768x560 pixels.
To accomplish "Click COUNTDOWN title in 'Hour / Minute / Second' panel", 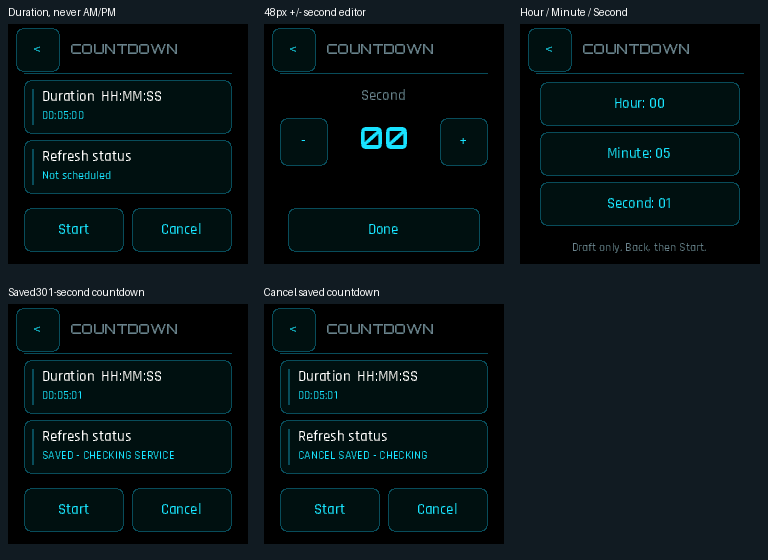I will (x=636, y=49).
